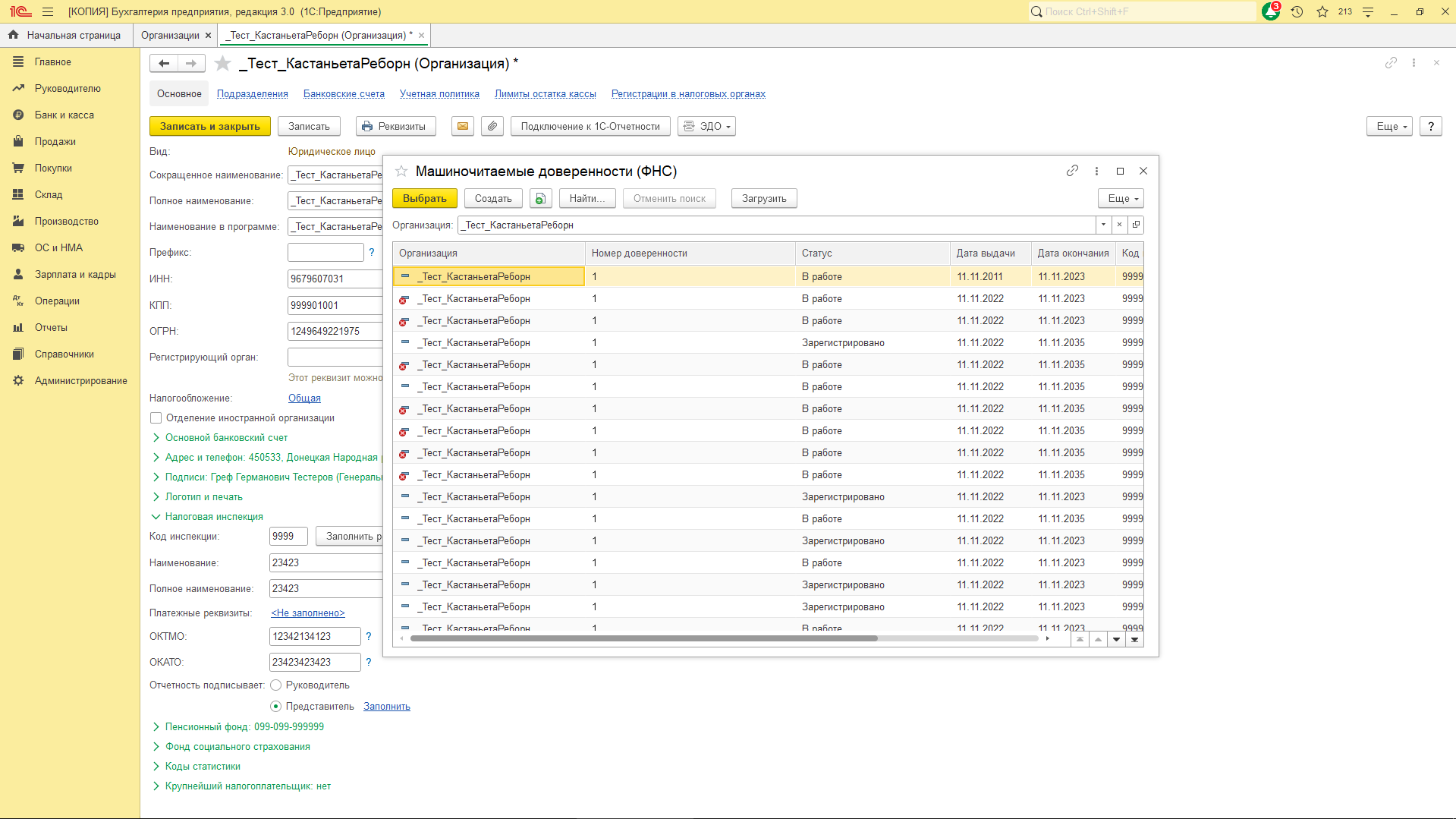1456x819 pixels.
Task: Expand the Пенсионный фонд section
Action: tap(238, 727)
